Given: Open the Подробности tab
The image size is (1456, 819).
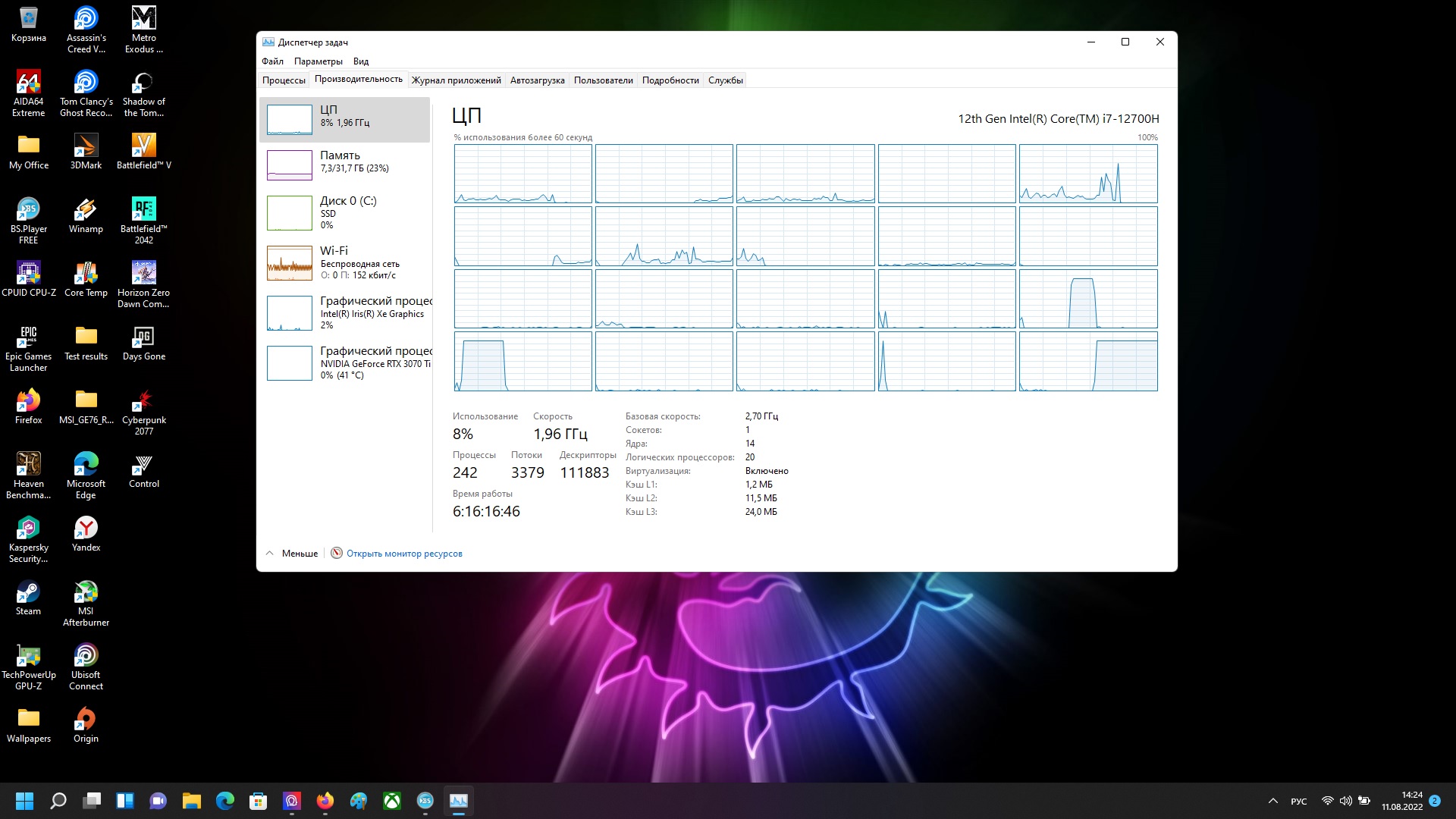Looking at the screenshot, I should (670, 80).
